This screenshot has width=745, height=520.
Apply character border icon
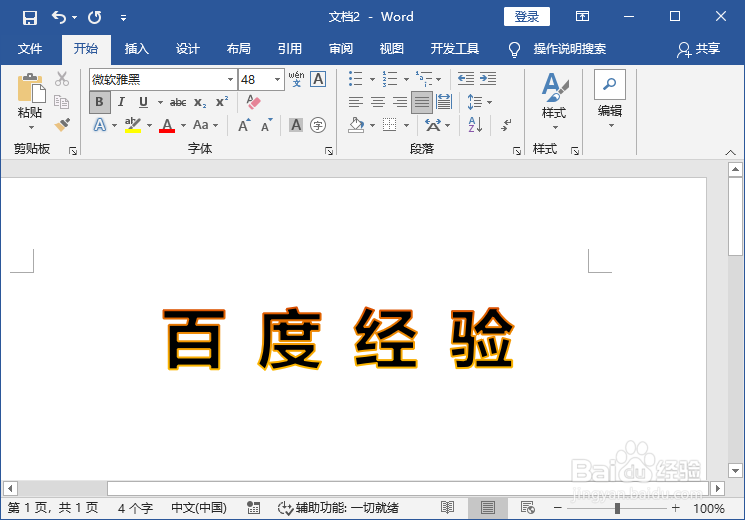pos(318,79)
